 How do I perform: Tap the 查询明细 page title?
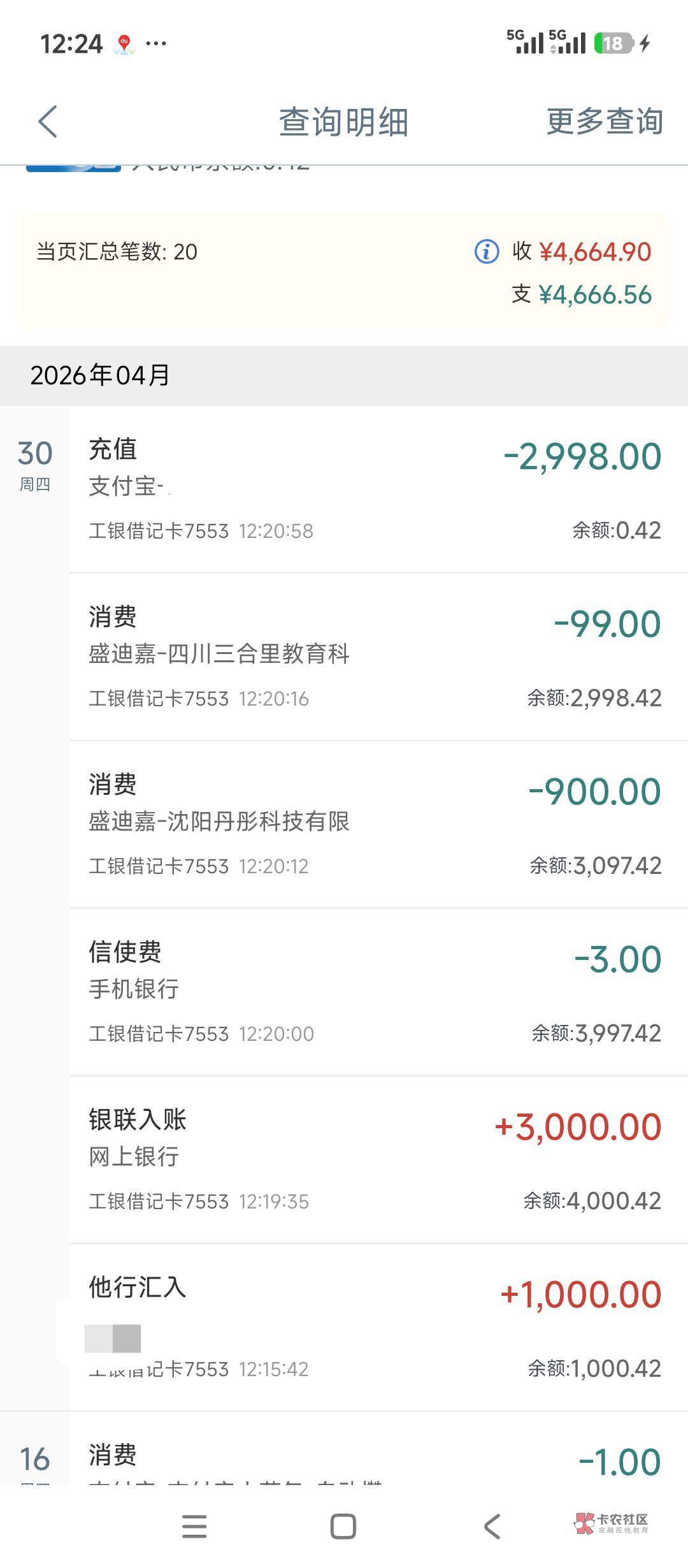click(x=343, y=122)
